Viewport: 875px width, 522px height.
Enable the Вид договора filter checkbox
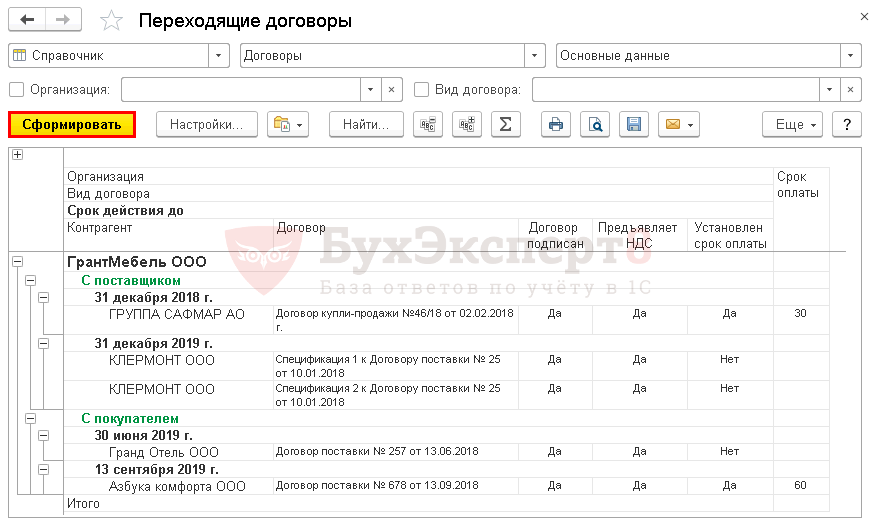tap(421, 89)
